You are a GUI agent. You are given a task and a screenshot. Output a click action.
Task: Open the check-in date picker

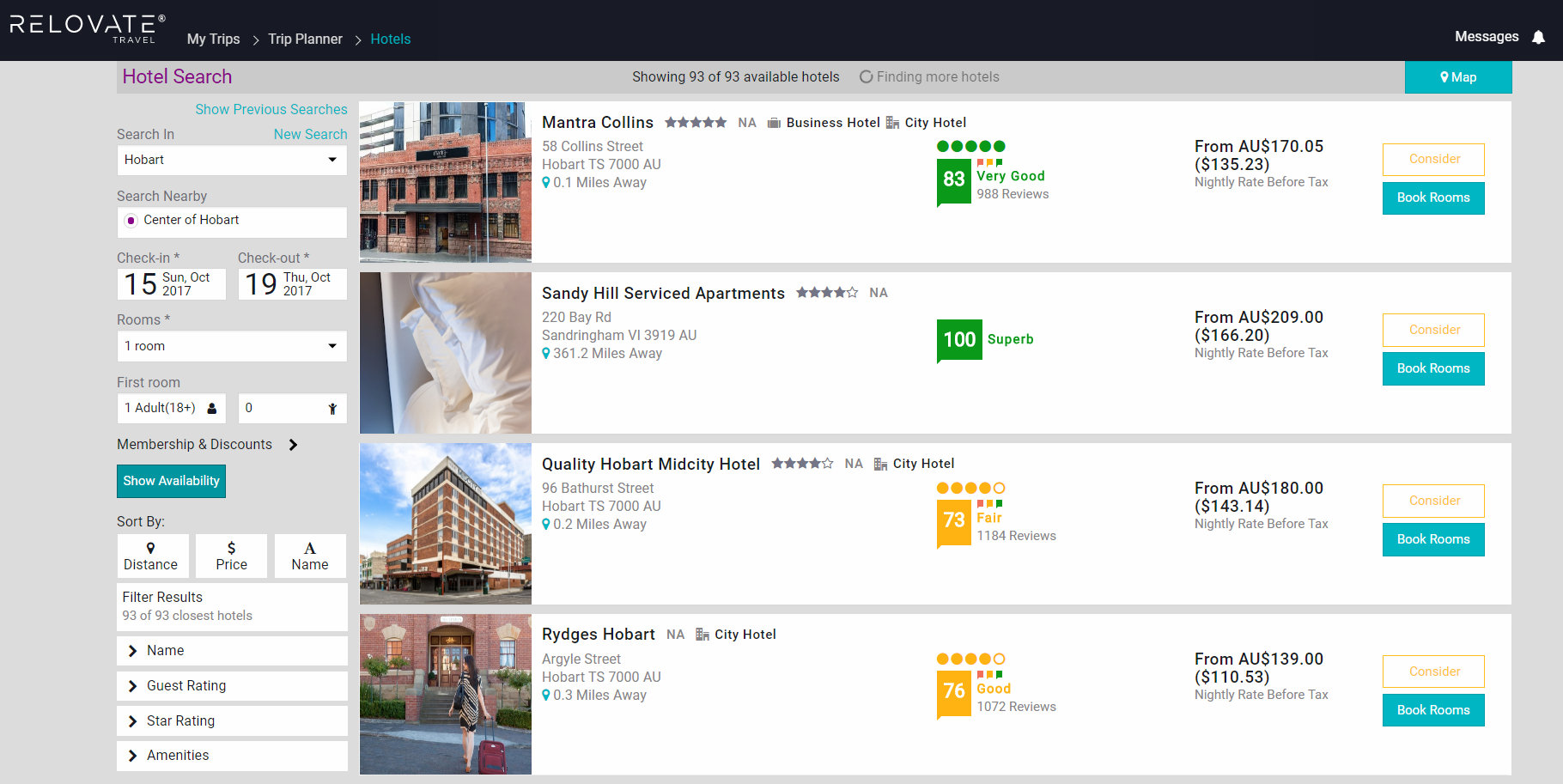(x=171, y=284)
